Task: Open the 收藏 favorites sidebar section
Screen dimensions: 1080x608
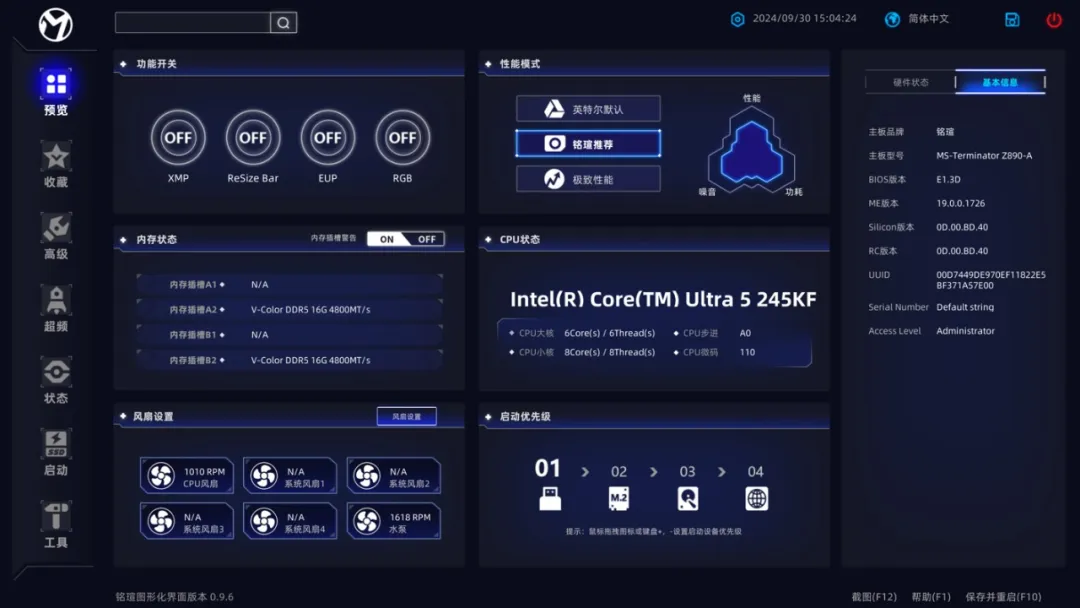Action: [x=56, y=164]
